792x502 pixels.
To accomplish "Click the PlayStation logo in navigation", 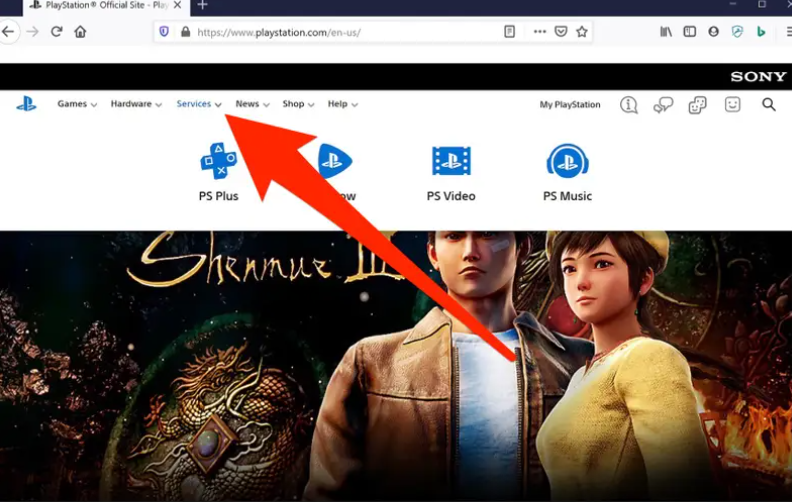I will tap(26, 104).
